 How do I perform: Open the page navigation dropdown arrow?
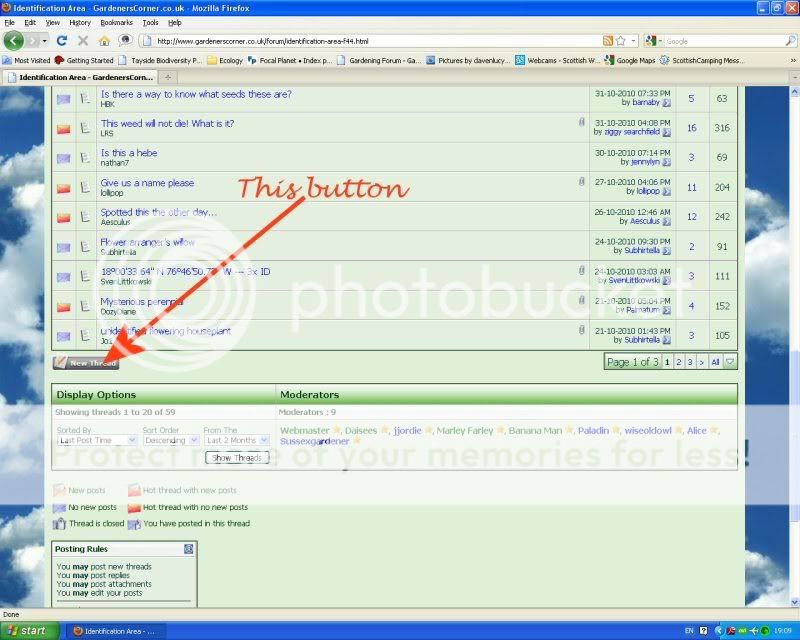click(730, 362)
